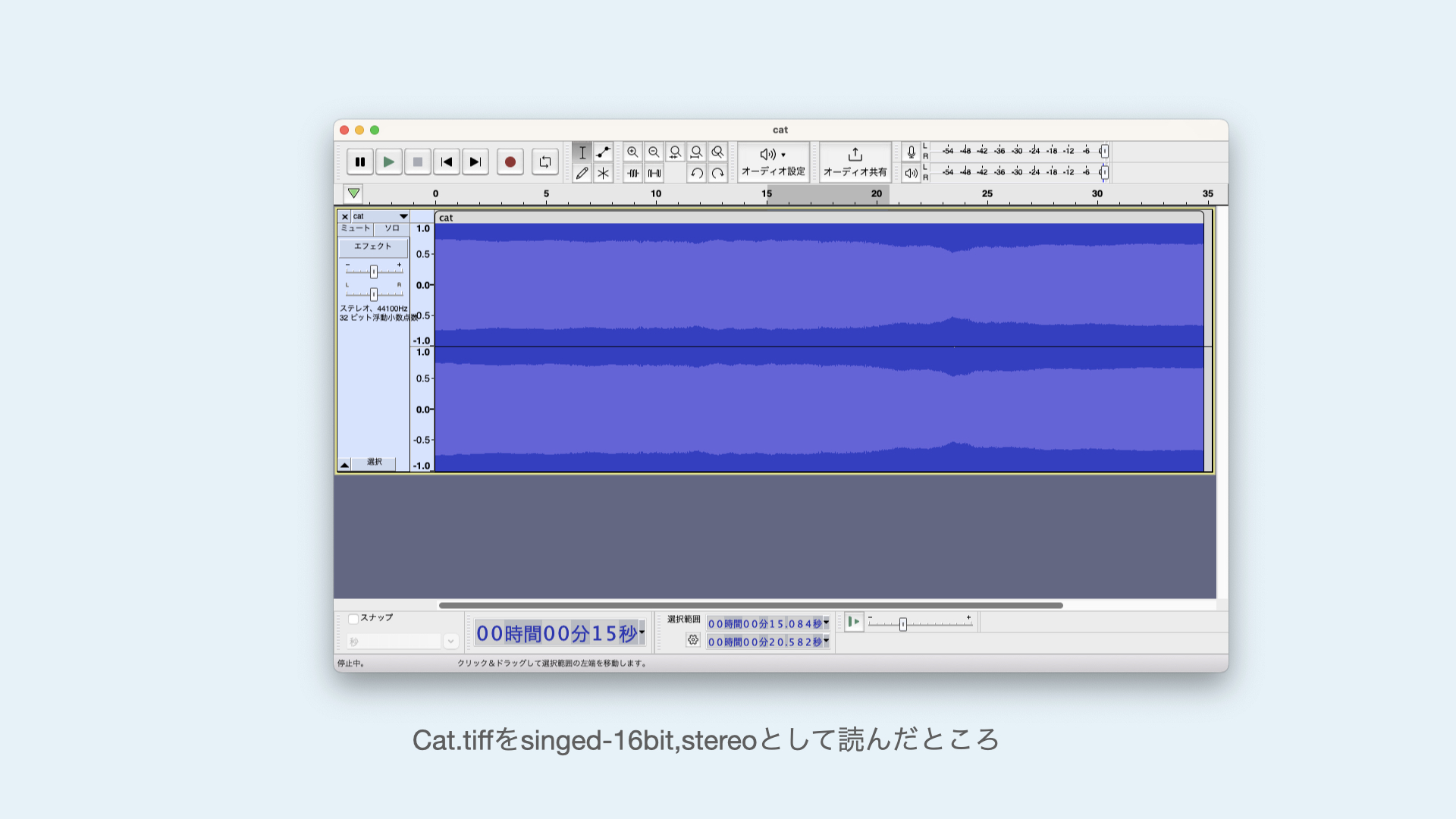The image size is (1456, 819).
Task: Select the Draw pencil tool
Action: pyautogui.click(x=582, y=174)
